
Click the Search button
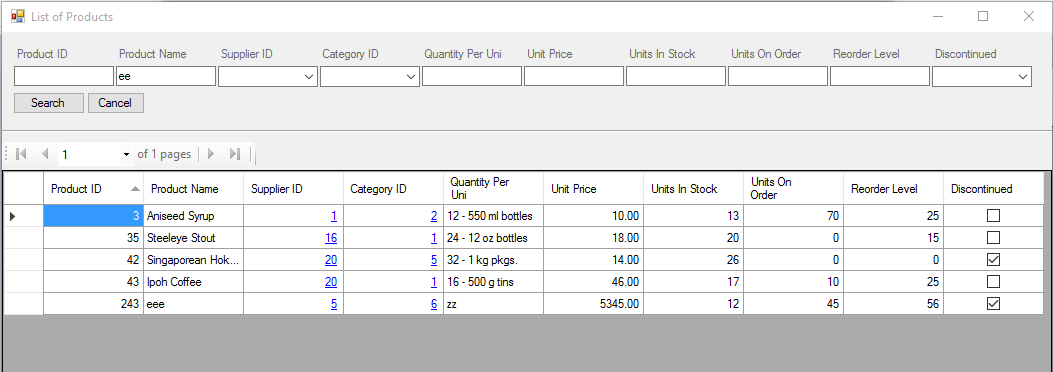click(x=48, y=103)
